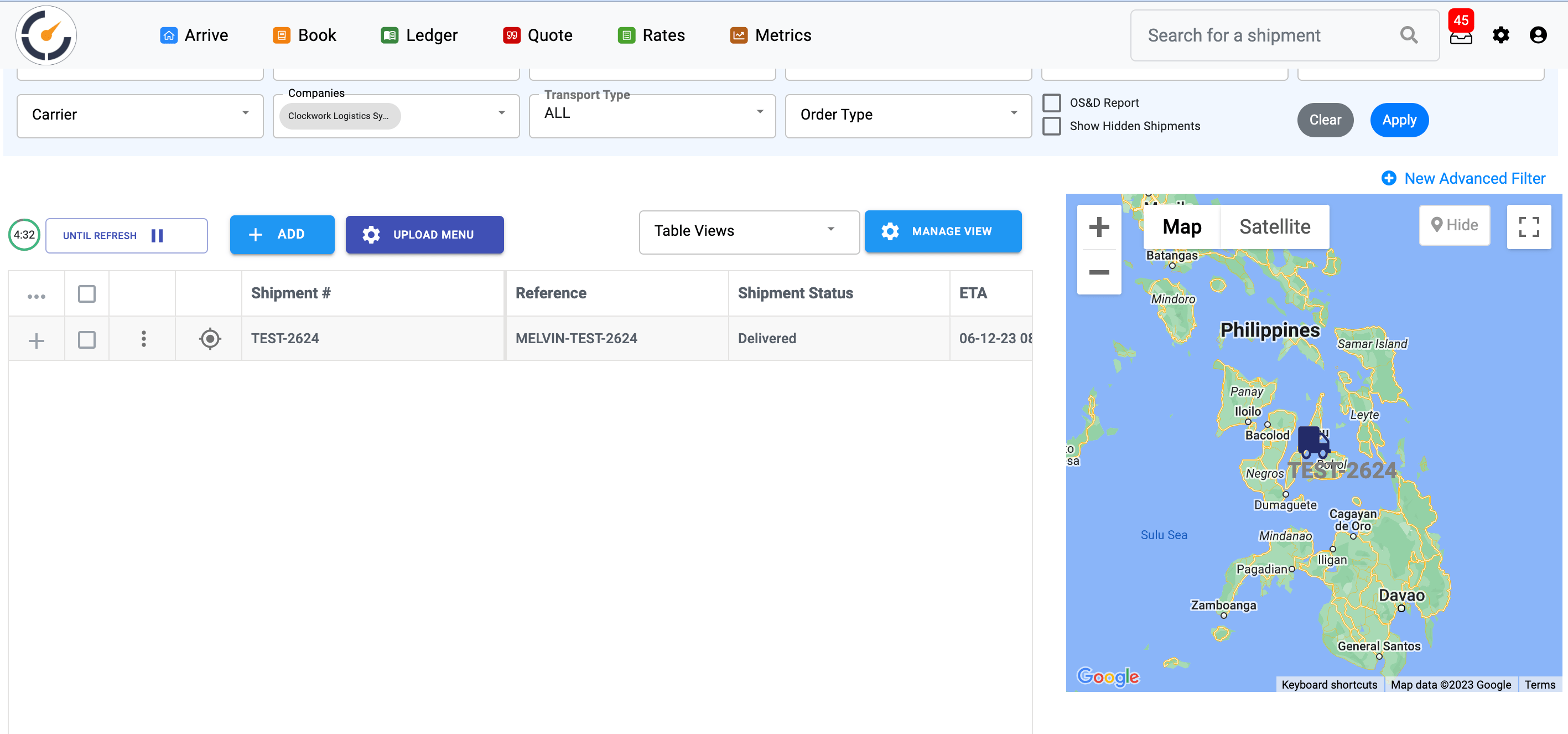This screenshot has width=1568, height=734.
Task: Pause the auto-refresh countdown
Action: [157, 235]
